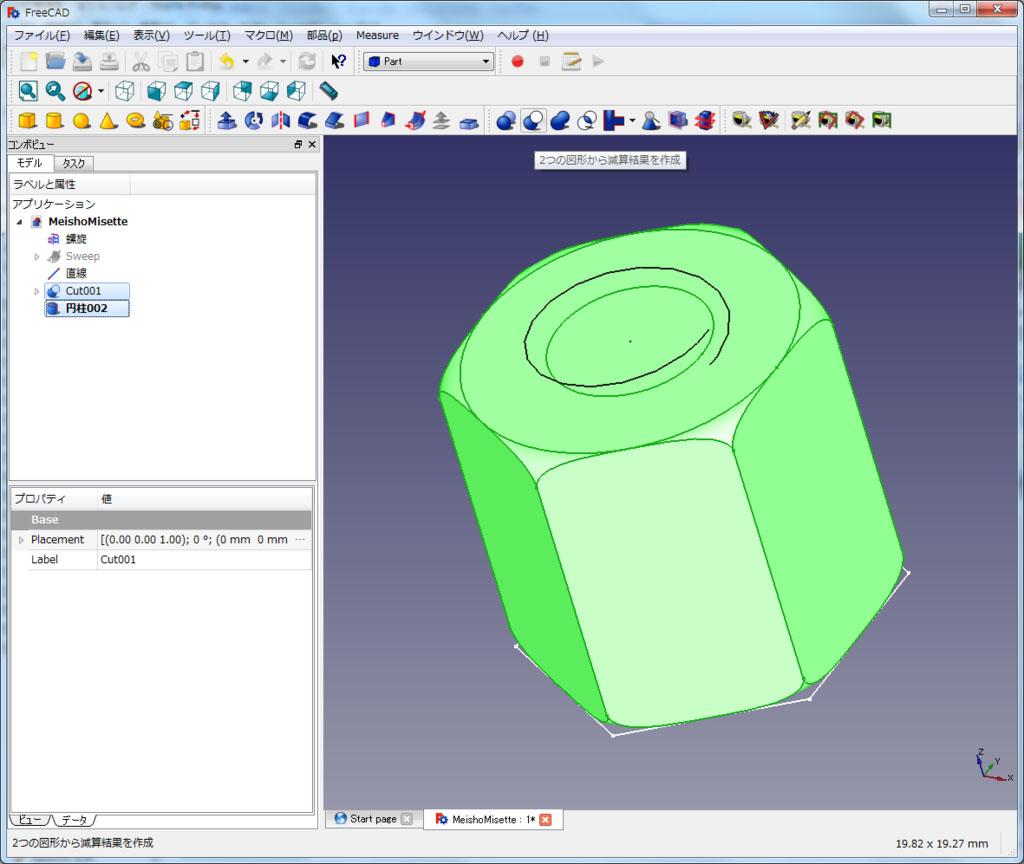Select the MeishoMisette document tab
Screen dimensions: 1024x864
pyautogui.click(x=493, y=820)
